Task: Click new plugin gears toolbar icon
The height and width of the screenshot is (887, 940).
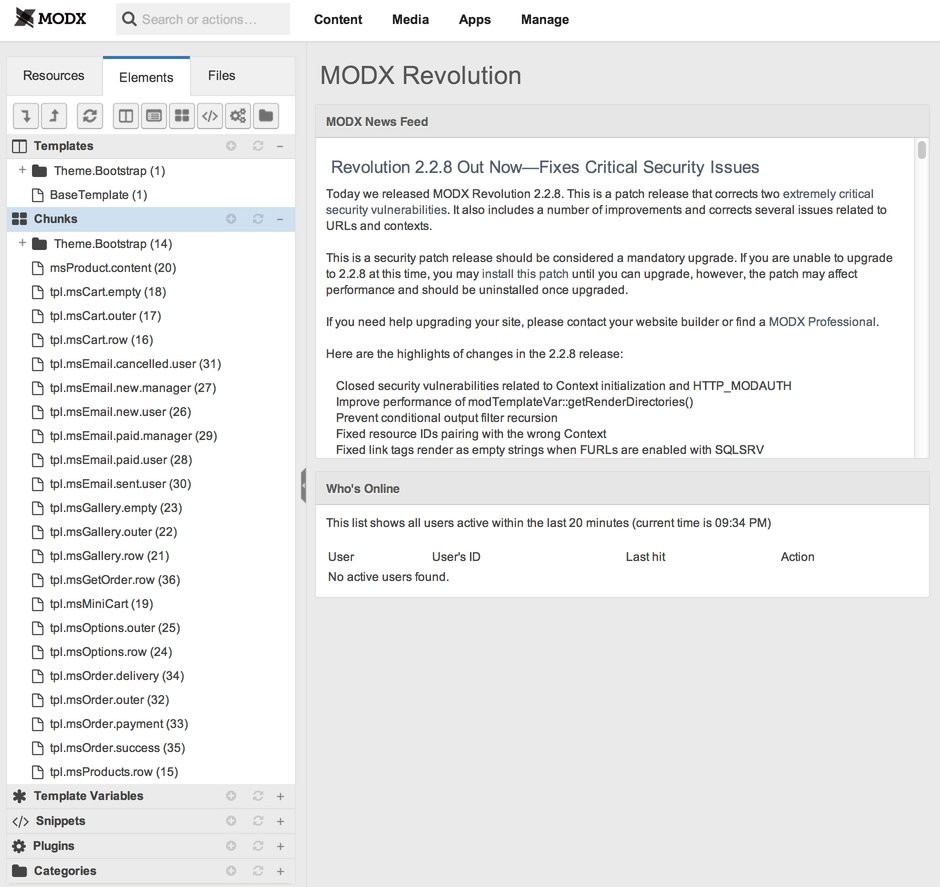Action: pos(238,116)
